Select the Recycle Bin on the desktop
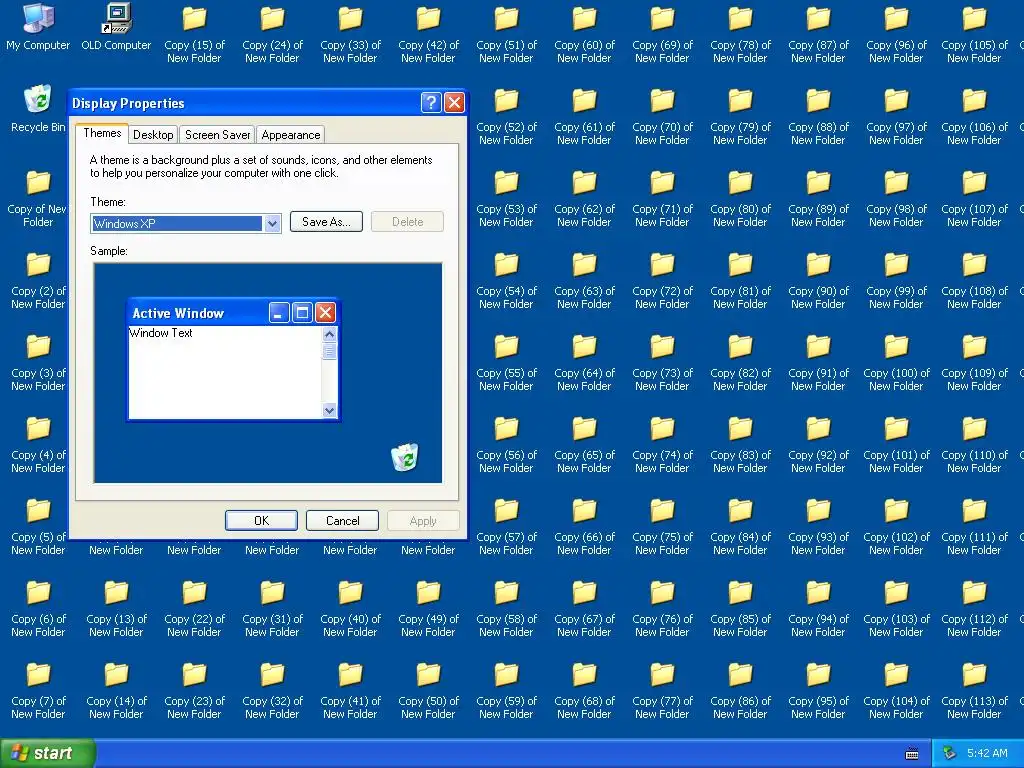This screenshot has width=1024, height=768. 38,109
